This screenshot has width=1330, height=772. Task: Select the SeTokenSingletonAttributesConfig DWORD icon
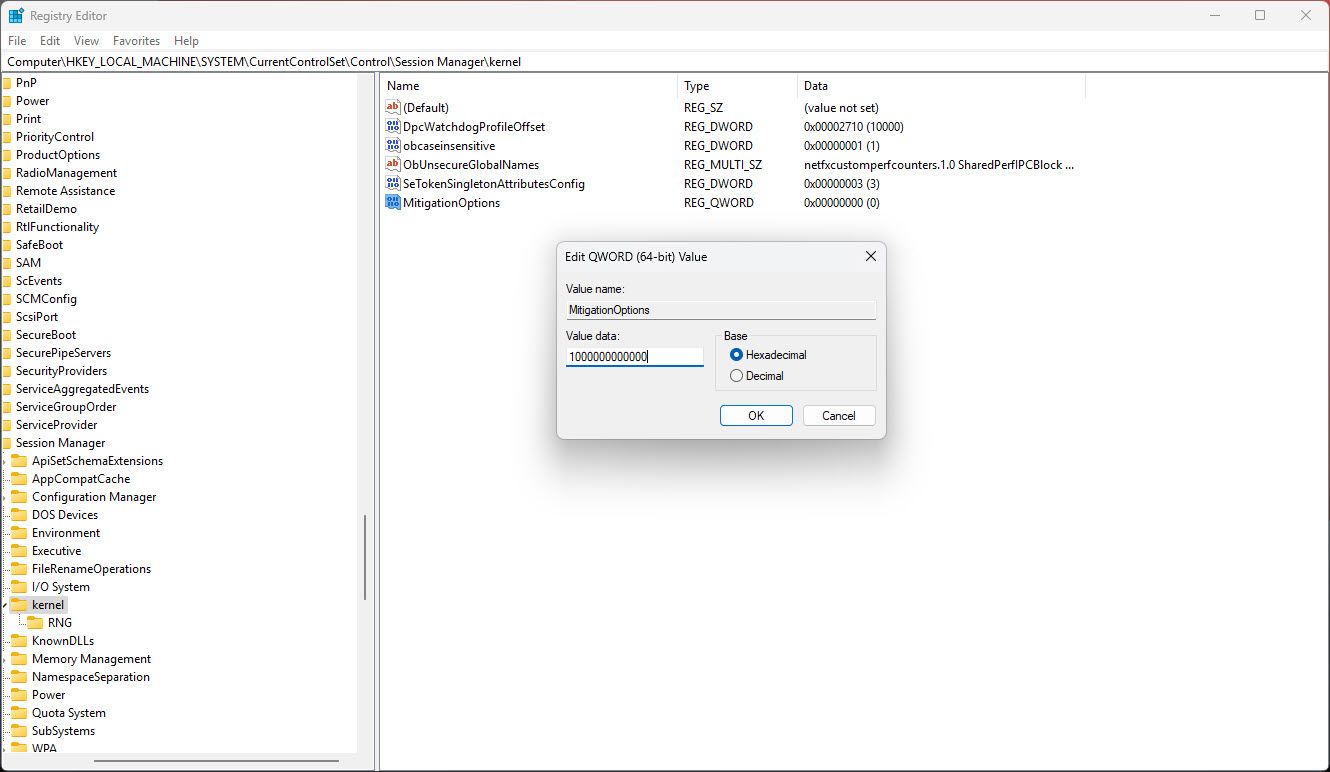tap(393, 183)
